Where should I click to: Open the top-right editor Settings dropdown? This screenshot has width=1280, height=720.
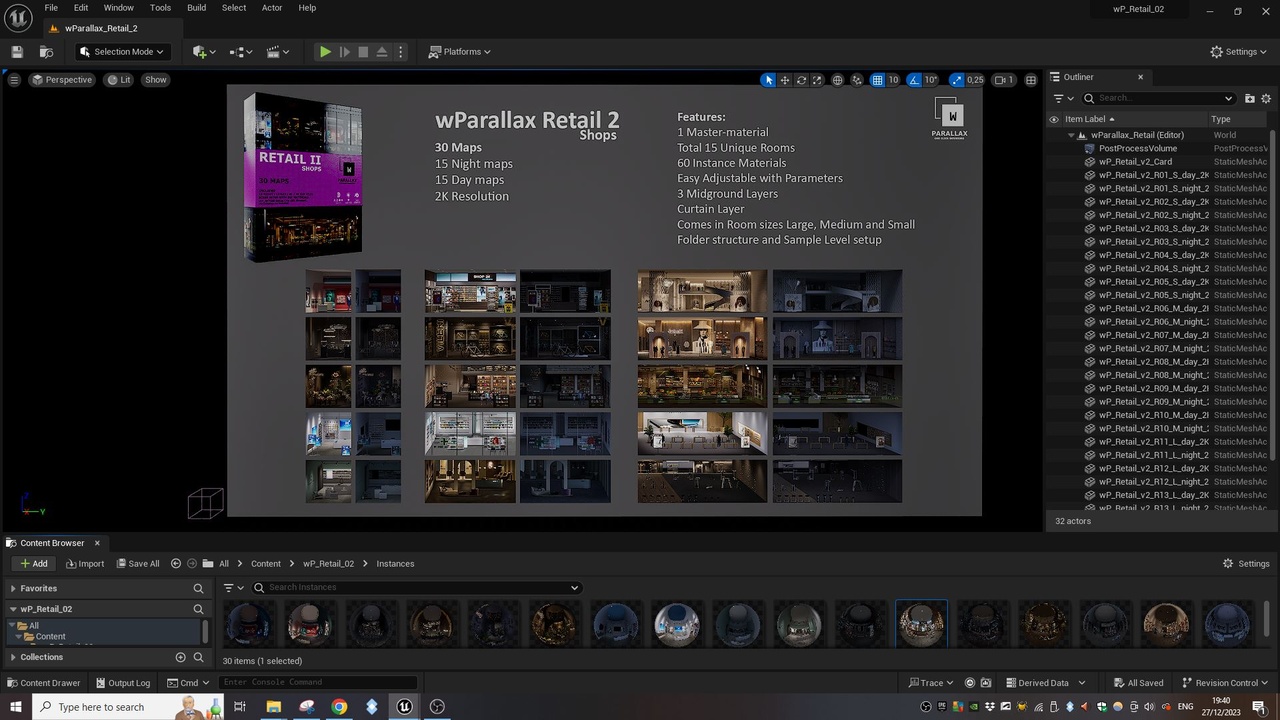pos(1239,52)
